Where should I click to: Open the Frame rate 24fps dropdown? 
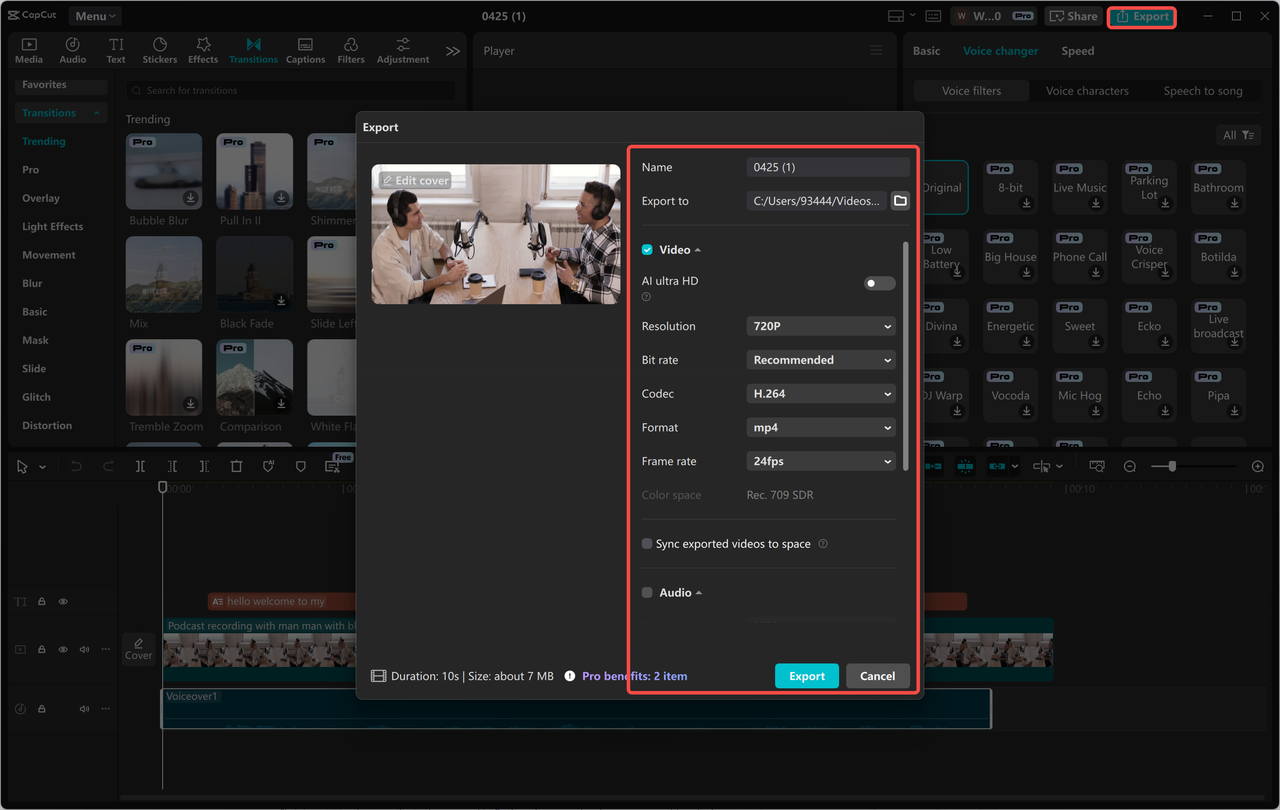coord(821,462)
